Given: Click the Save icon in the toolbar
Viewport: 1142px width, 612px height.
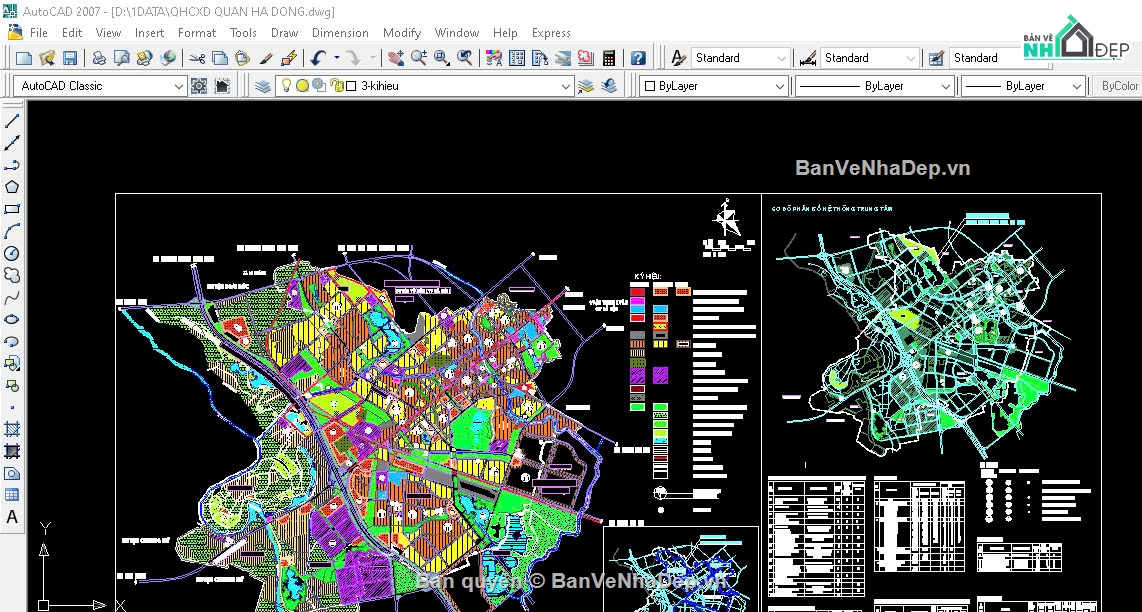Looking at the screenshot, I should (x=72, y=59).
